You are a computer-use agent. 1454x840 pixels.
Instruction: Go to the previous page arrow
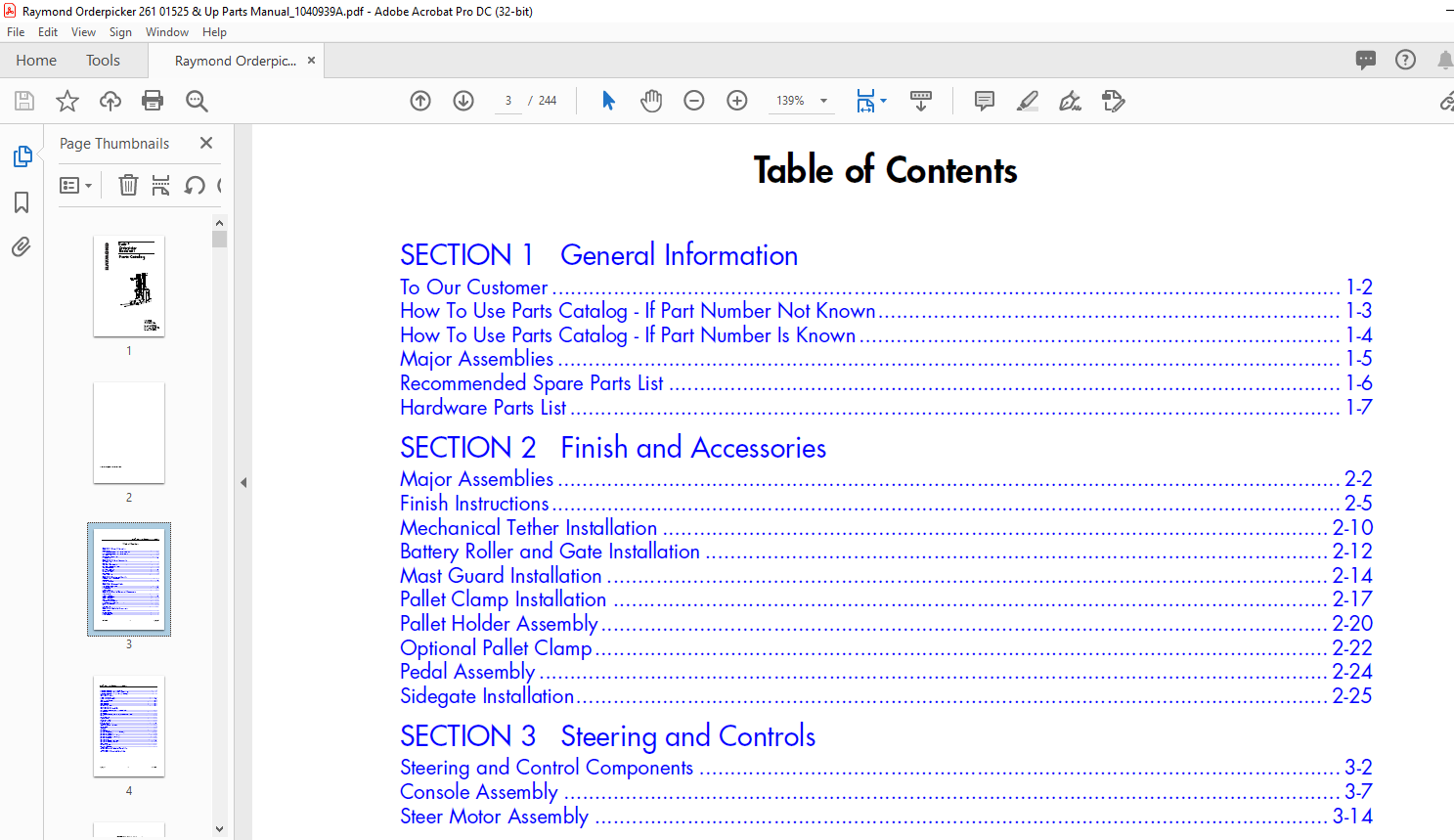(420, 101)
